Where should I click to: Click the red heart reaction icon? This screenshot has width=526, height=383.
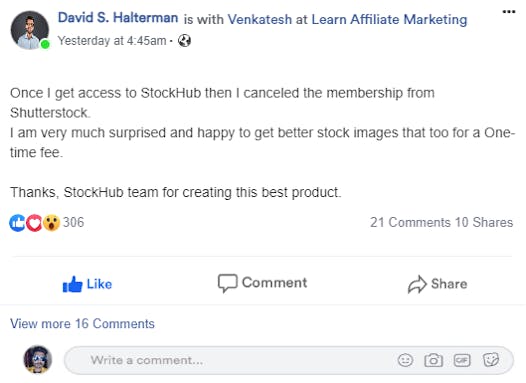(x=34, y=223)
